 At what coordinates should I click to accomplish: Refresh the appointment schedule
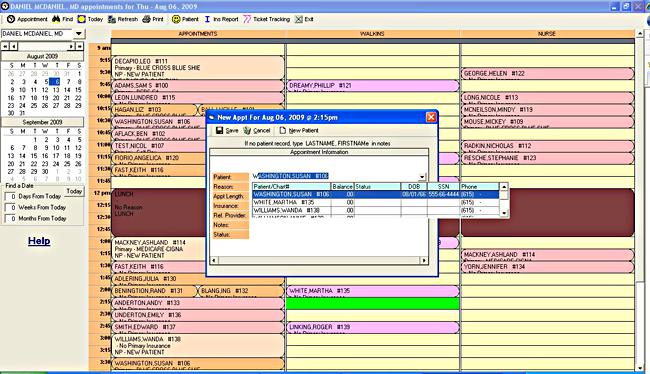click(123, 19)
